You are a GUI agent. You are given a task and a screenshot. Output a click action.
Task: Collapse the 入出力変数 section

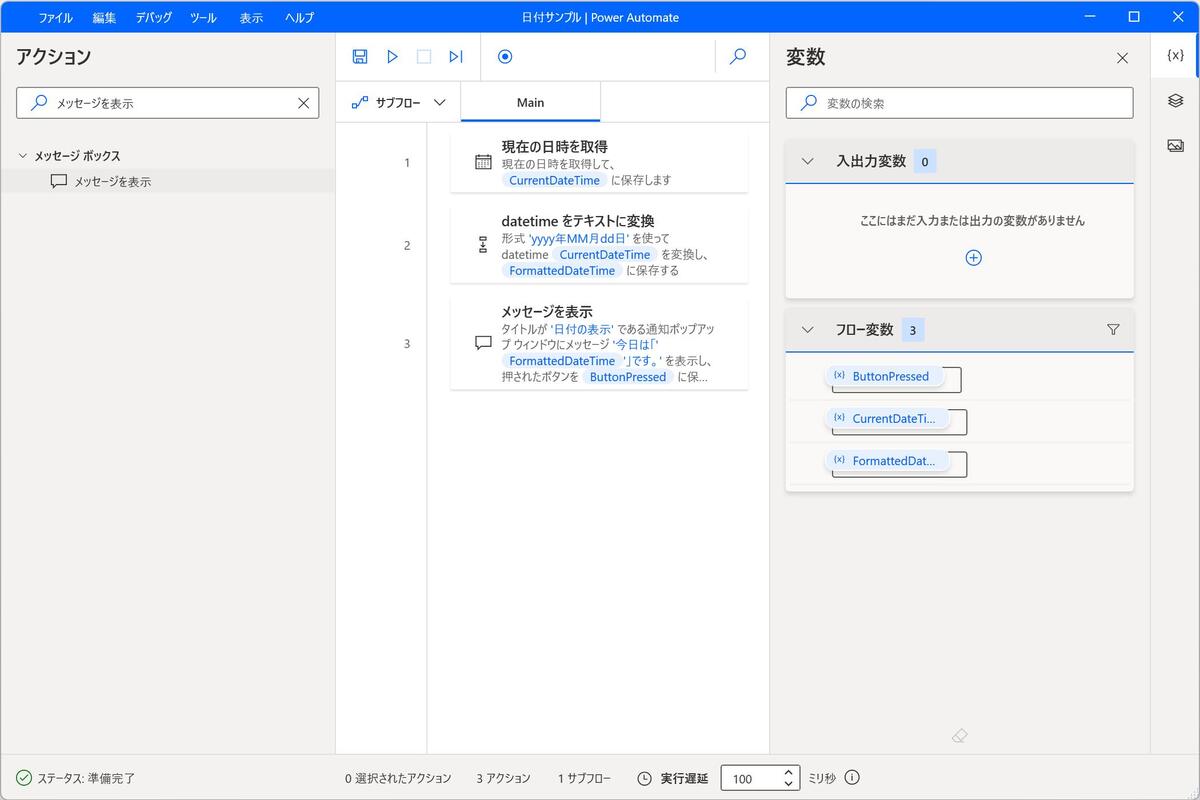pyautogui.click(x=808, y=161)
